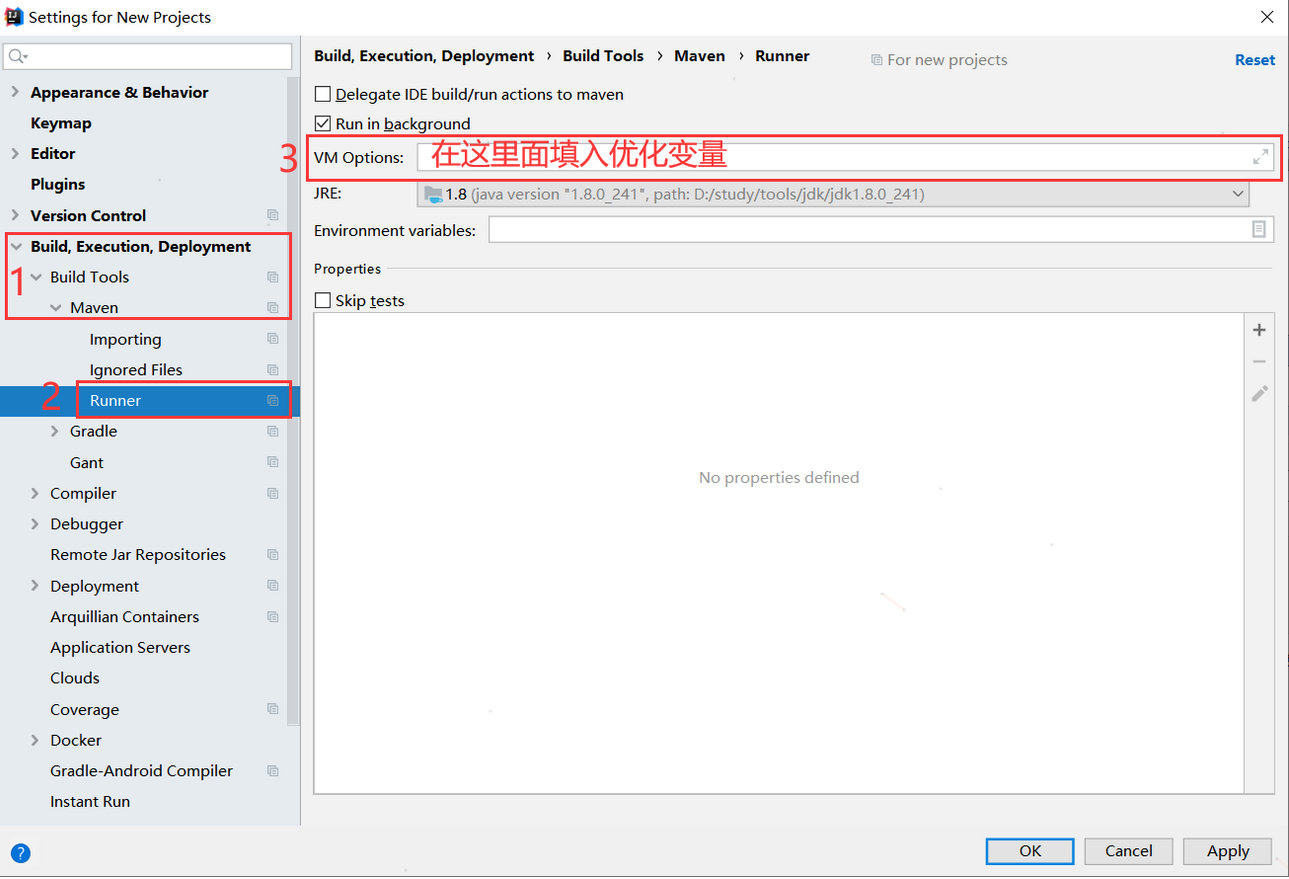Open Environment variables browse icon
The image size is (1289, 879).
click(1259, 229)
